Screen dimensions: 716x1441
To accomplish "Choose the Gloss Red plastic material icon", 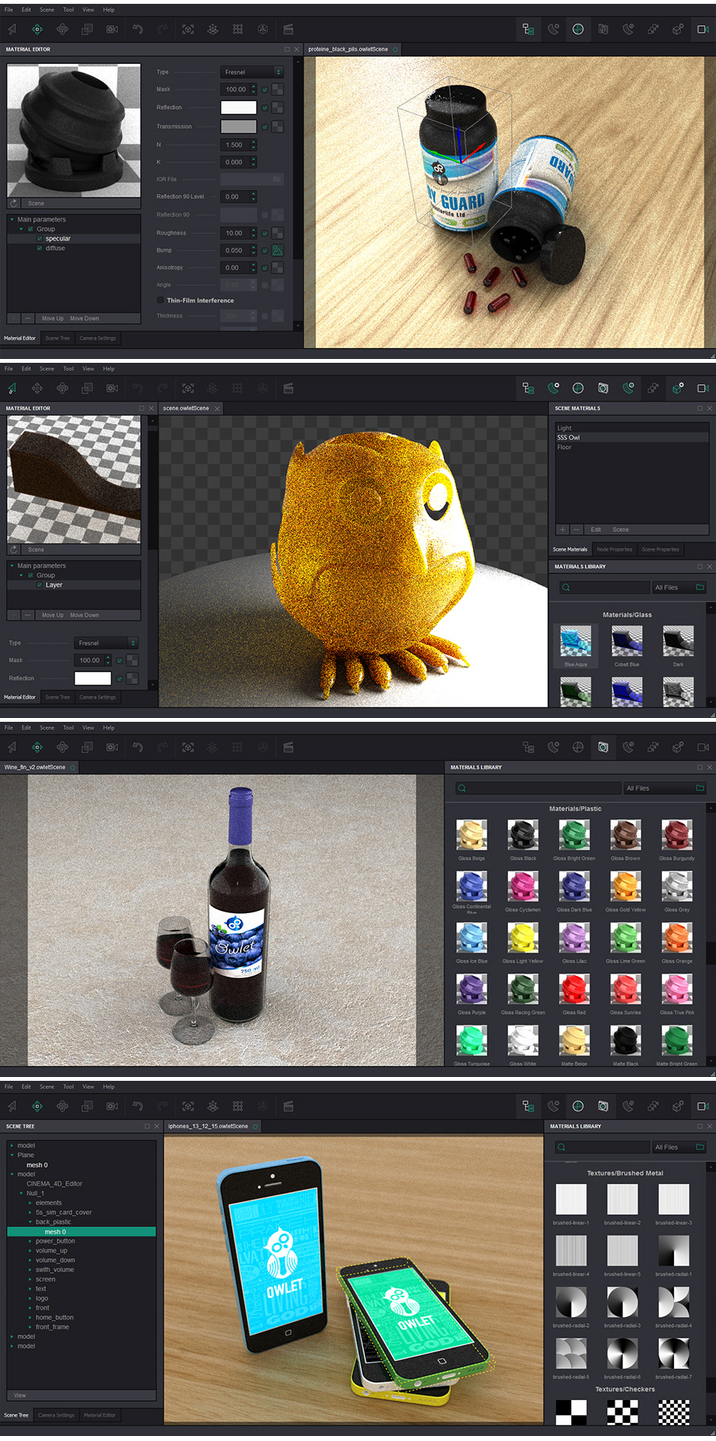I will (x=574, y=990).
